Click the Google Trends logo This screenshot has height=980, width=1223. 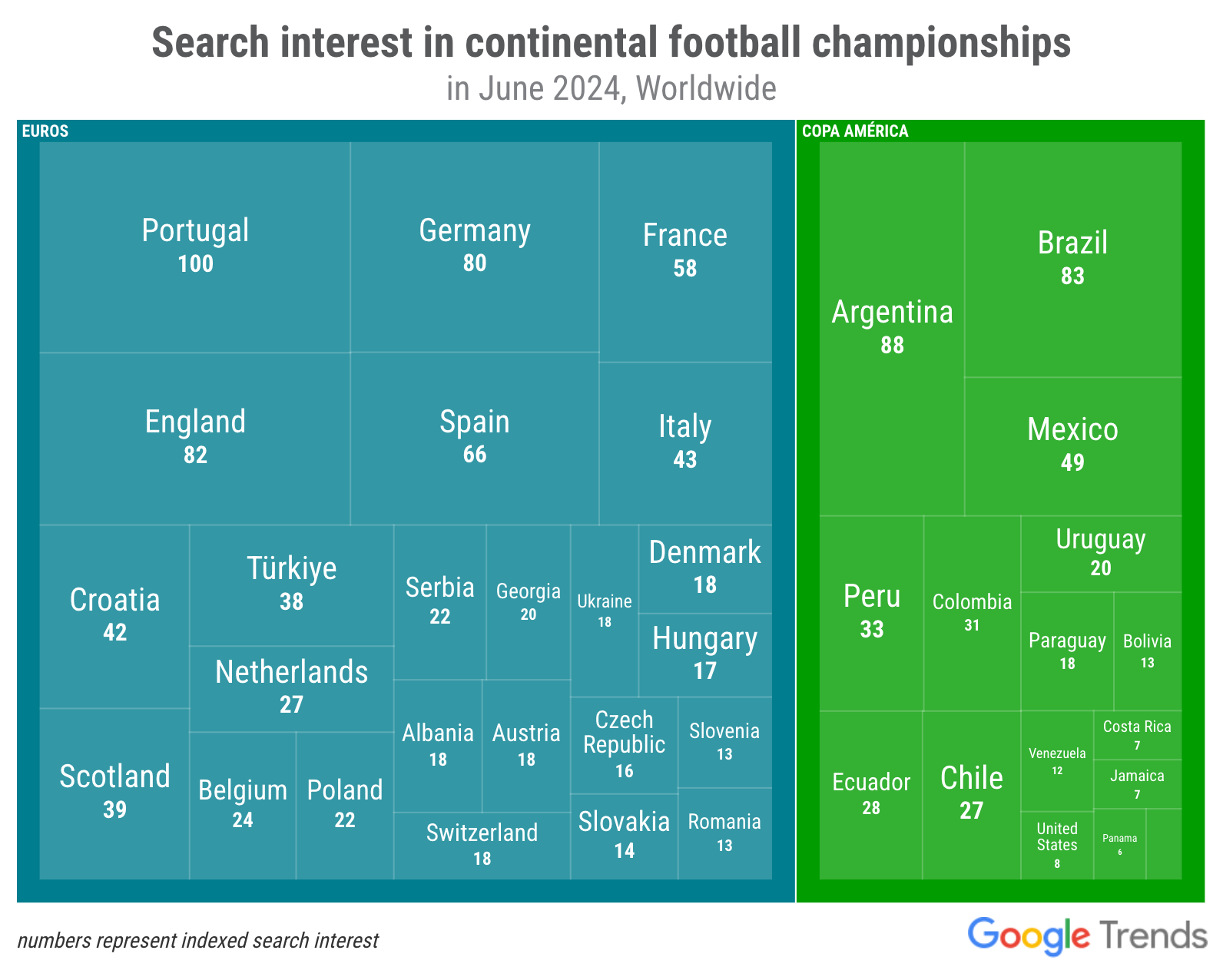(x=1087, y=936)
